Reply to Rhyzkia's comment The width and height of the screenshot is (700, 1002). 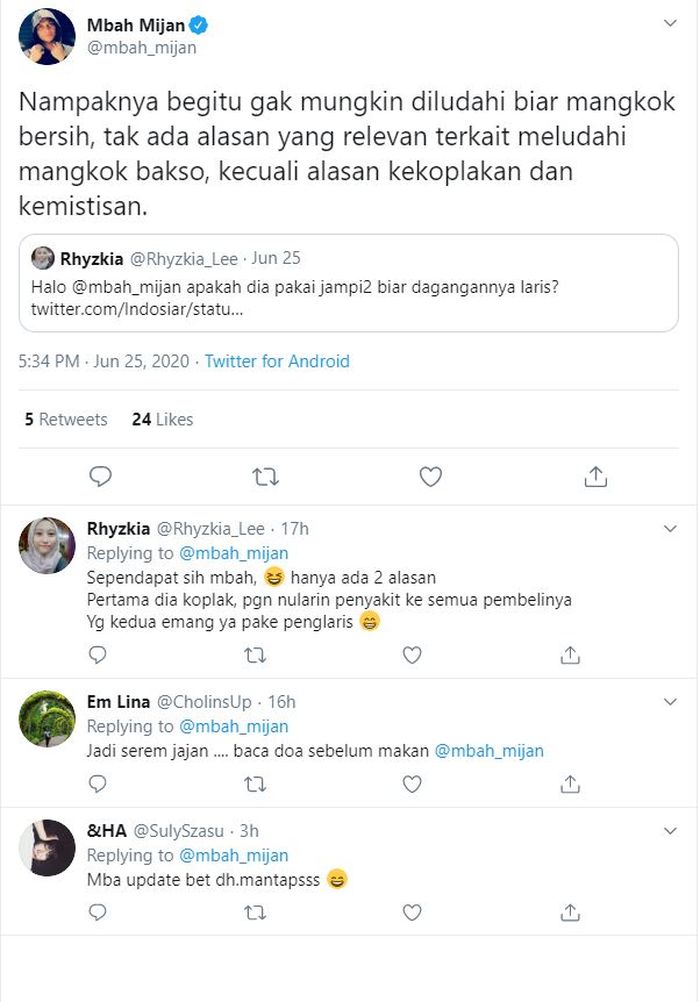pos(98,655)
